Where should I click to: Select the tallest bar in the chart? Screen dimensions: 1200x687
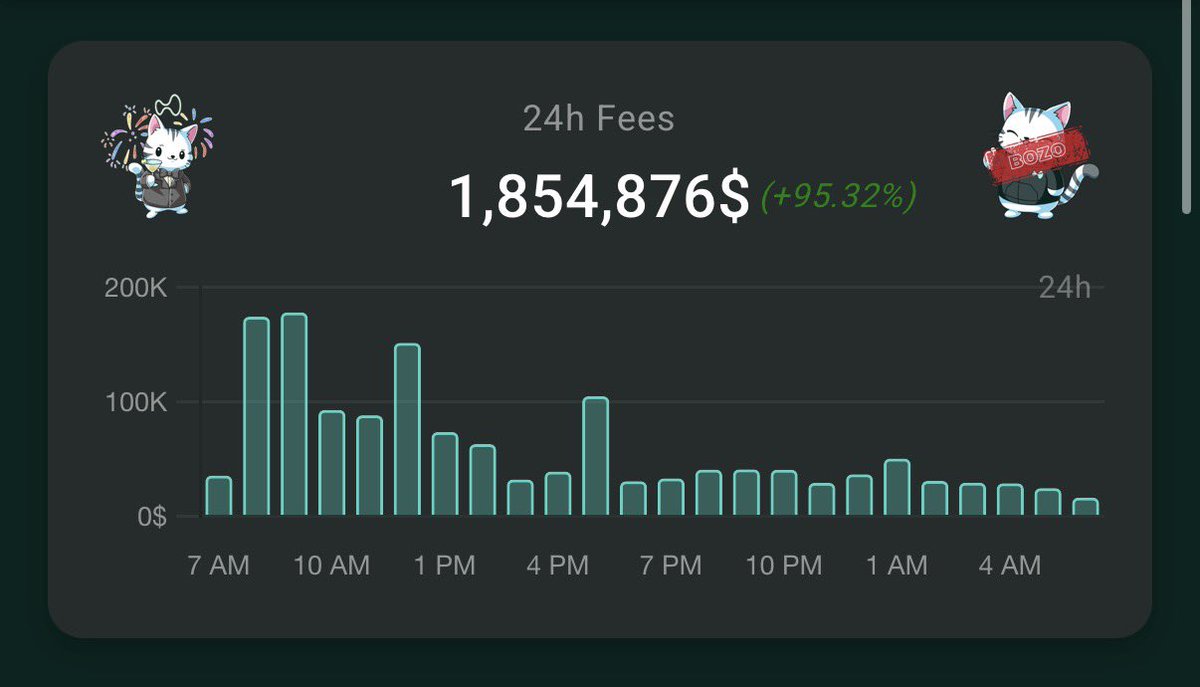294,415
